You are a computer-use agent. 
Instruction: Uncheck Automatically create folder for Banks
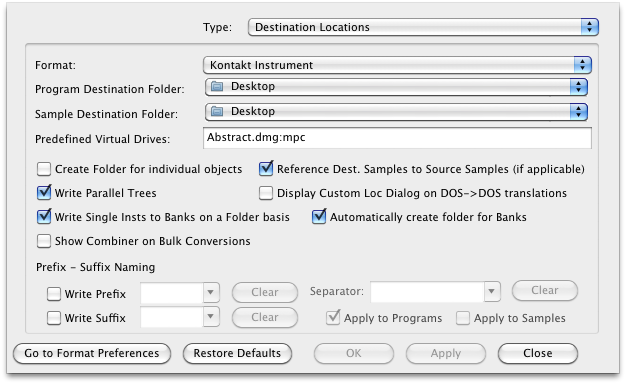[x=319, y=216]
